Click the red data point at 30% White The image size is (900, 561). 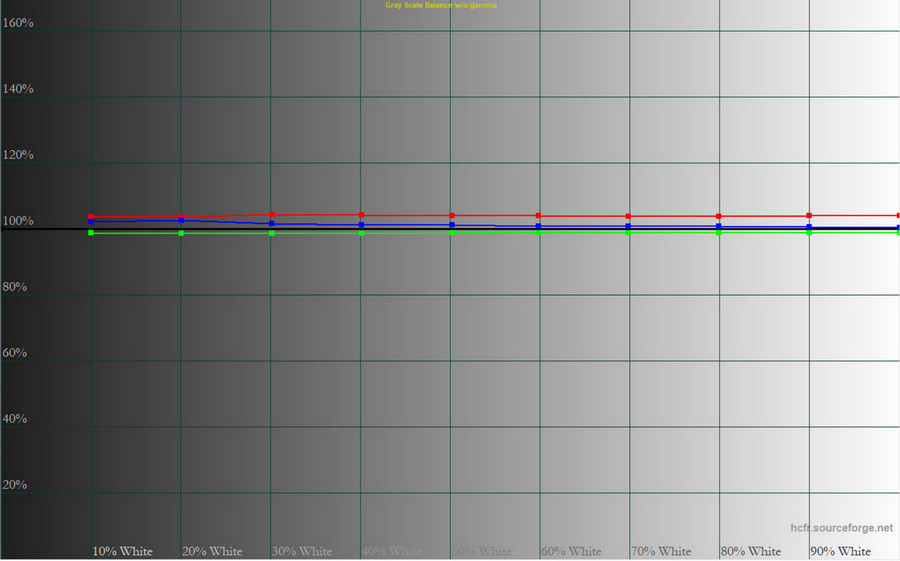point(271,215)
